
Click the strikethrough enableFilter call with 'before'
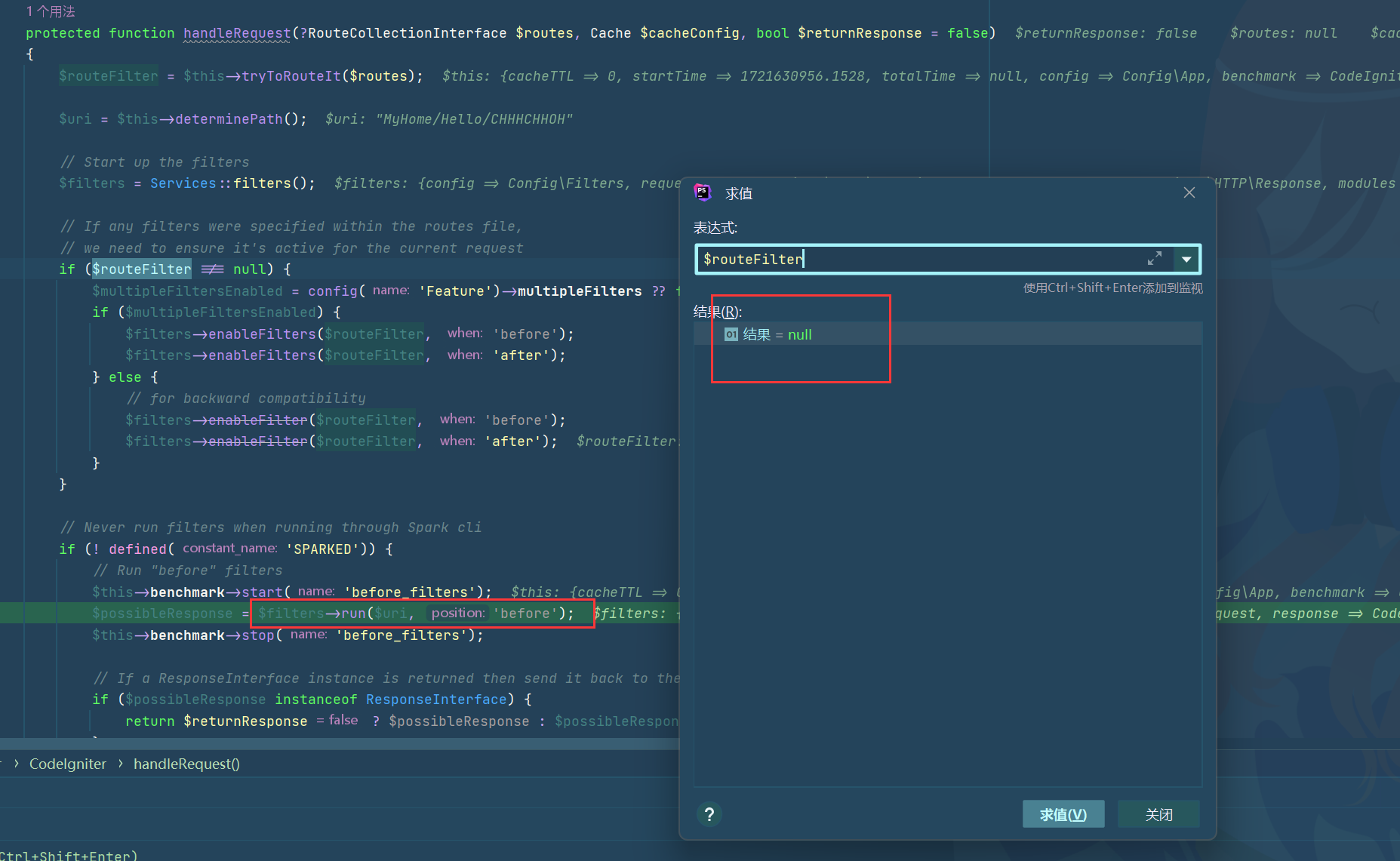point(345,420)
